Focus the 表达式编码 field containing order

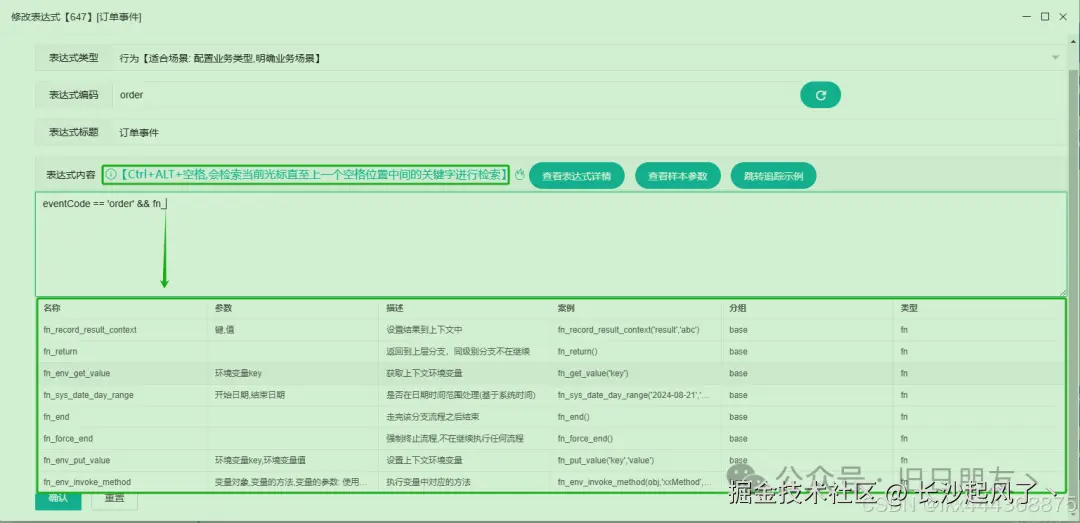click(455, 95)
